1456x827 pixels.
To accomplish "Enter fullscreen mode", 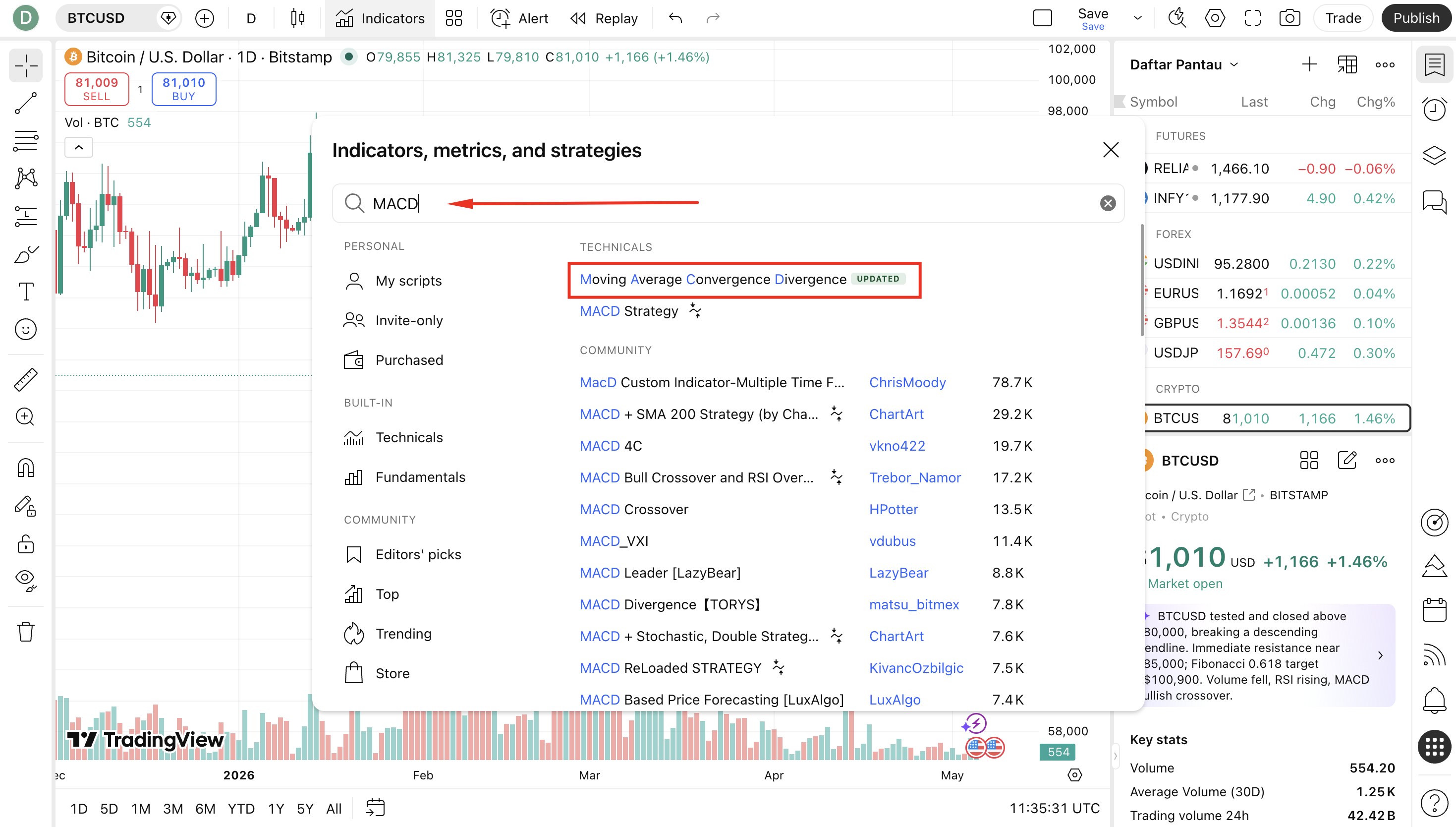I will 1252,18.
